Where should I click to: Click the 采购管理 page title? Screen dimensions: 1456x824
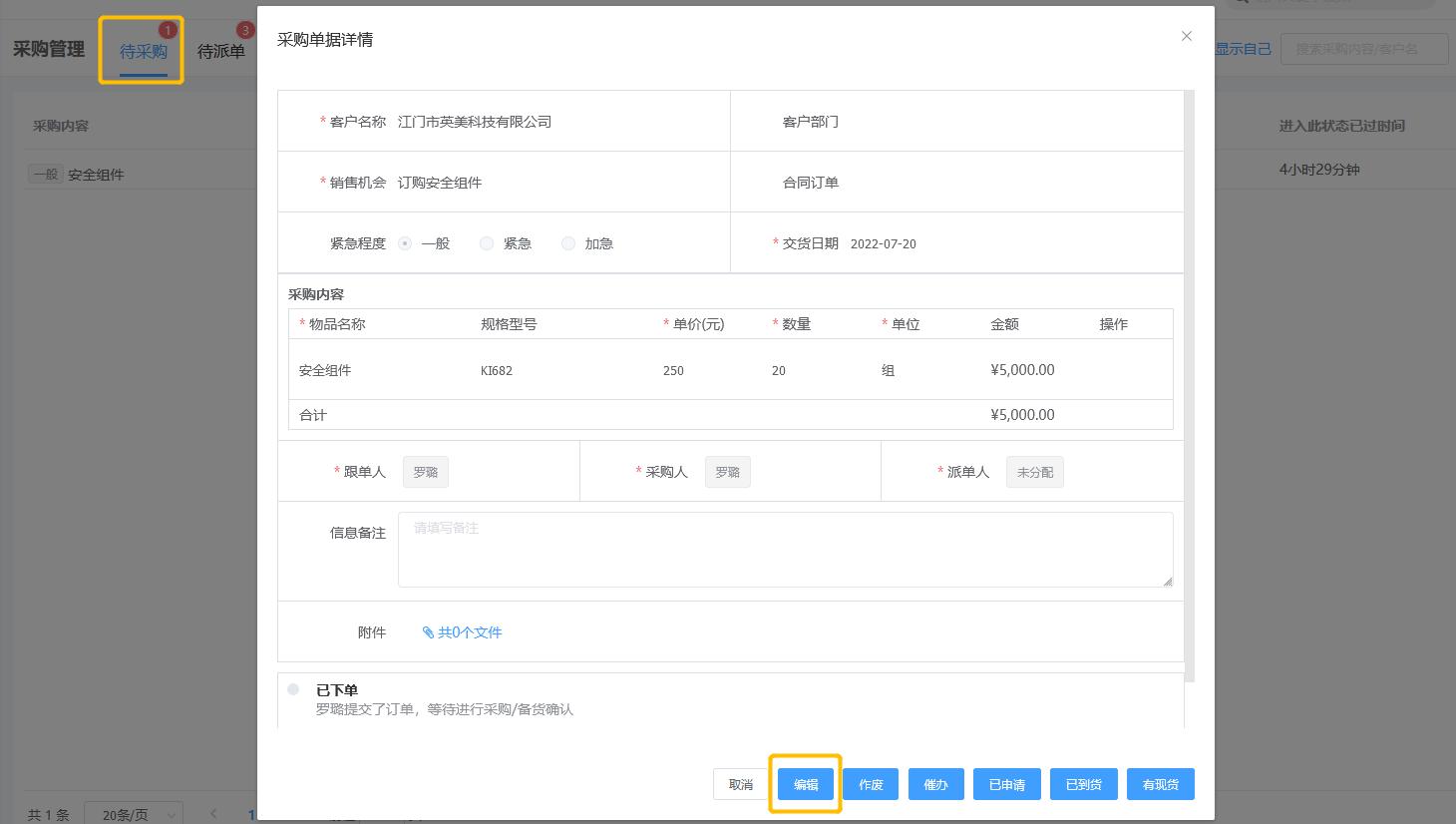tap(48, 49)
